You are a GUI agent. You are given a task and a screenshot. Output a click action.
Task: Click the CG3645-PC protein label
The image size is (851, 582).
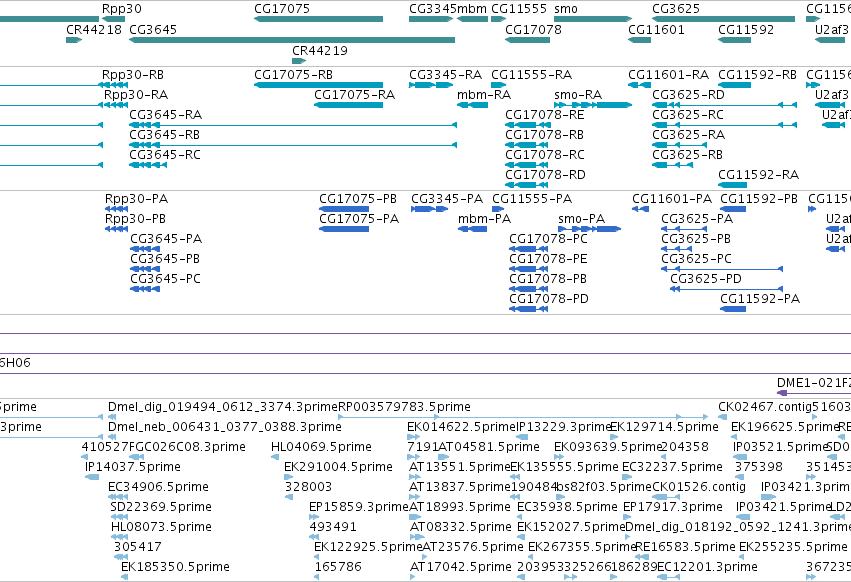pos(165,279)
